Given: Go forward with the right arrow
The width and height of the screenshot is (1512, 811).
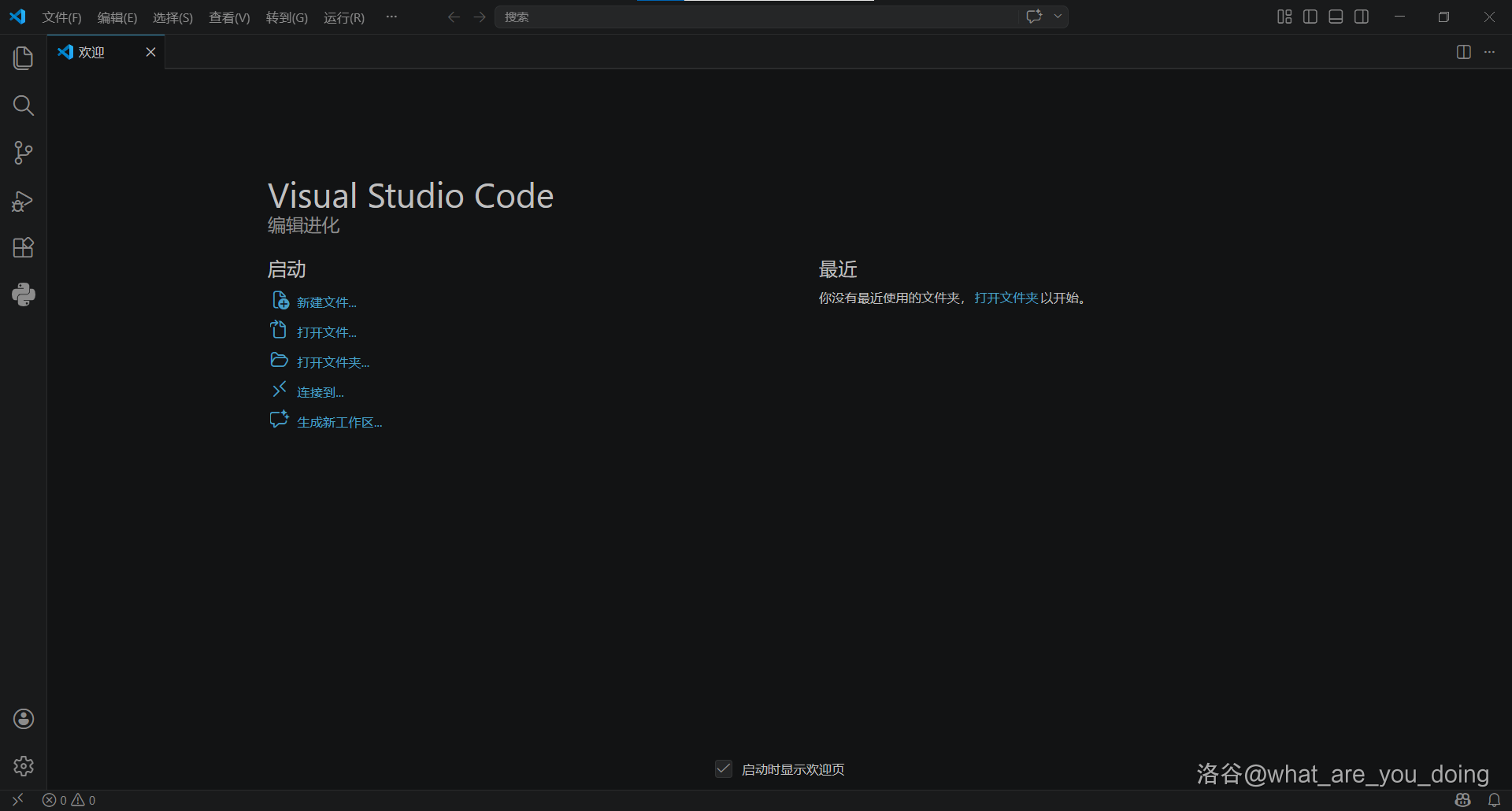Looking at the screenshot, I should click(x=480, y=17).
